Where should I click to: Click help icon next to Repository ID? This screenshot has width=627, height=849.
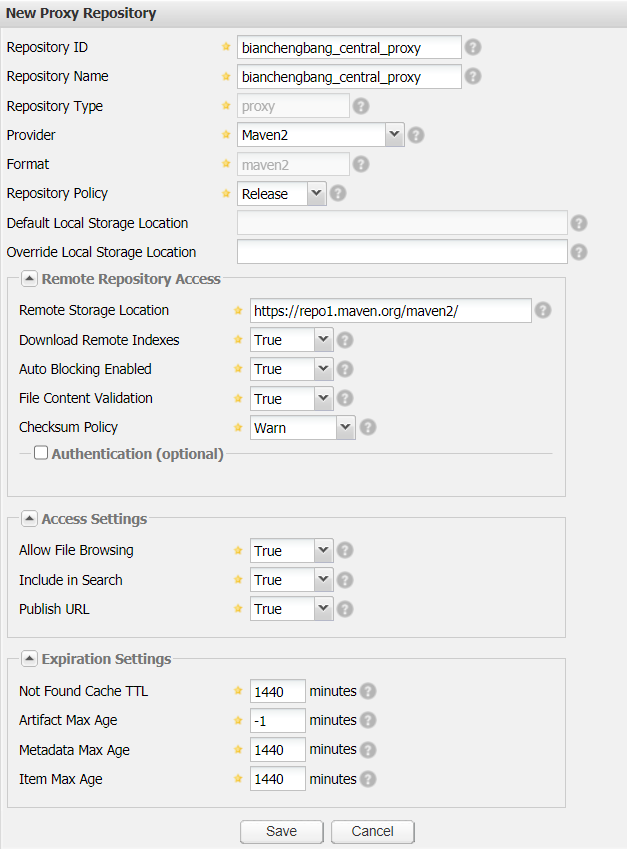click(473, 47)
